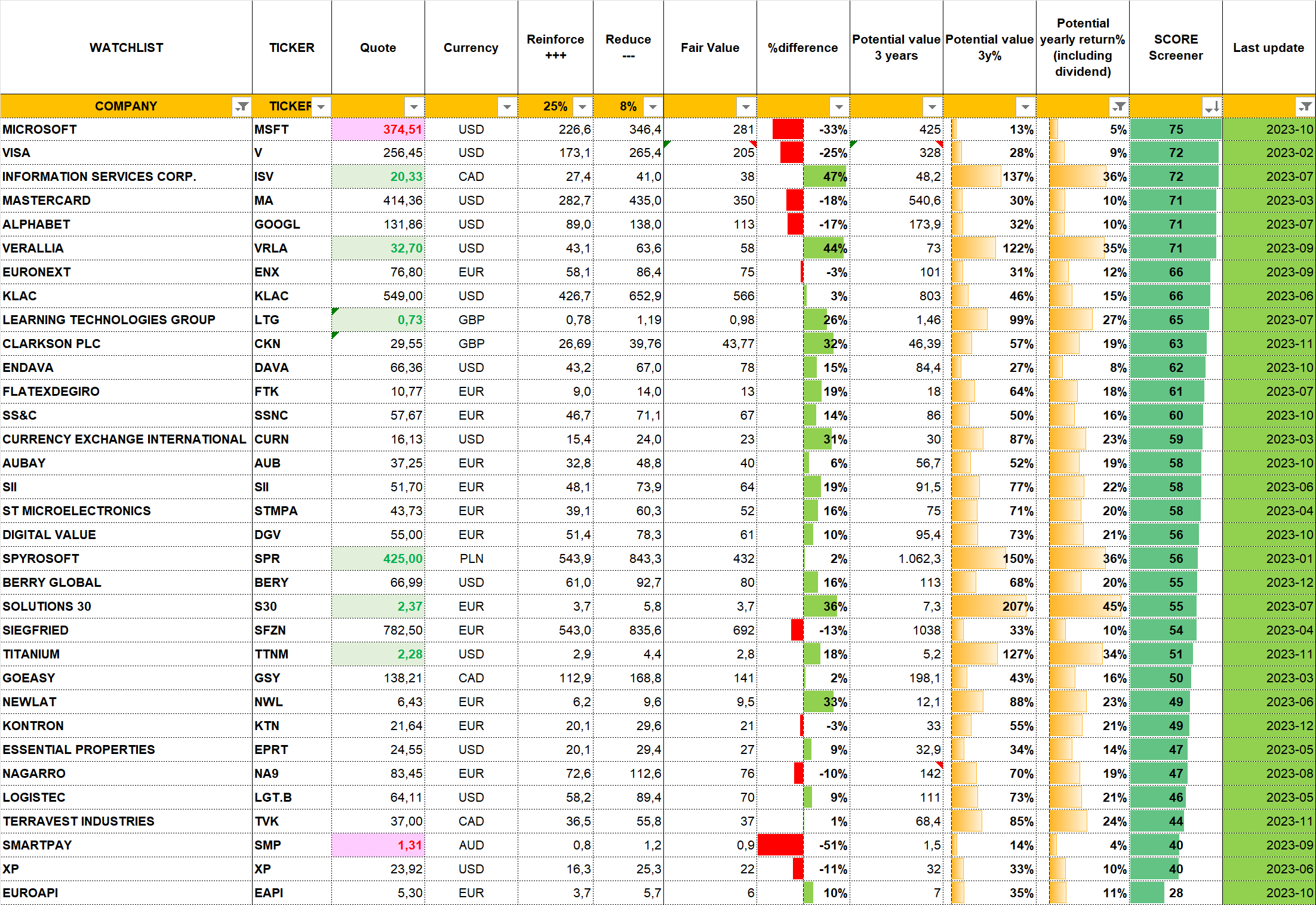
Task: Click the SCORE Screener sort-descending filter icon
Action: [x=1212, y=107]
